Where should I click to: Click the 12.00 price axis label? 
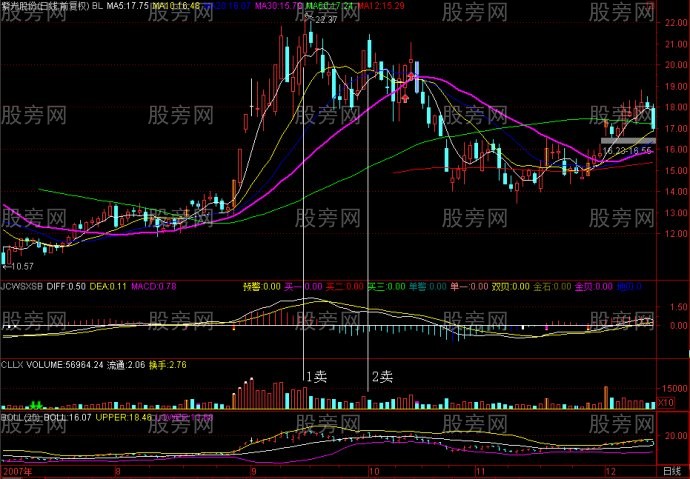pyautogui.click(x=676, y=233)
